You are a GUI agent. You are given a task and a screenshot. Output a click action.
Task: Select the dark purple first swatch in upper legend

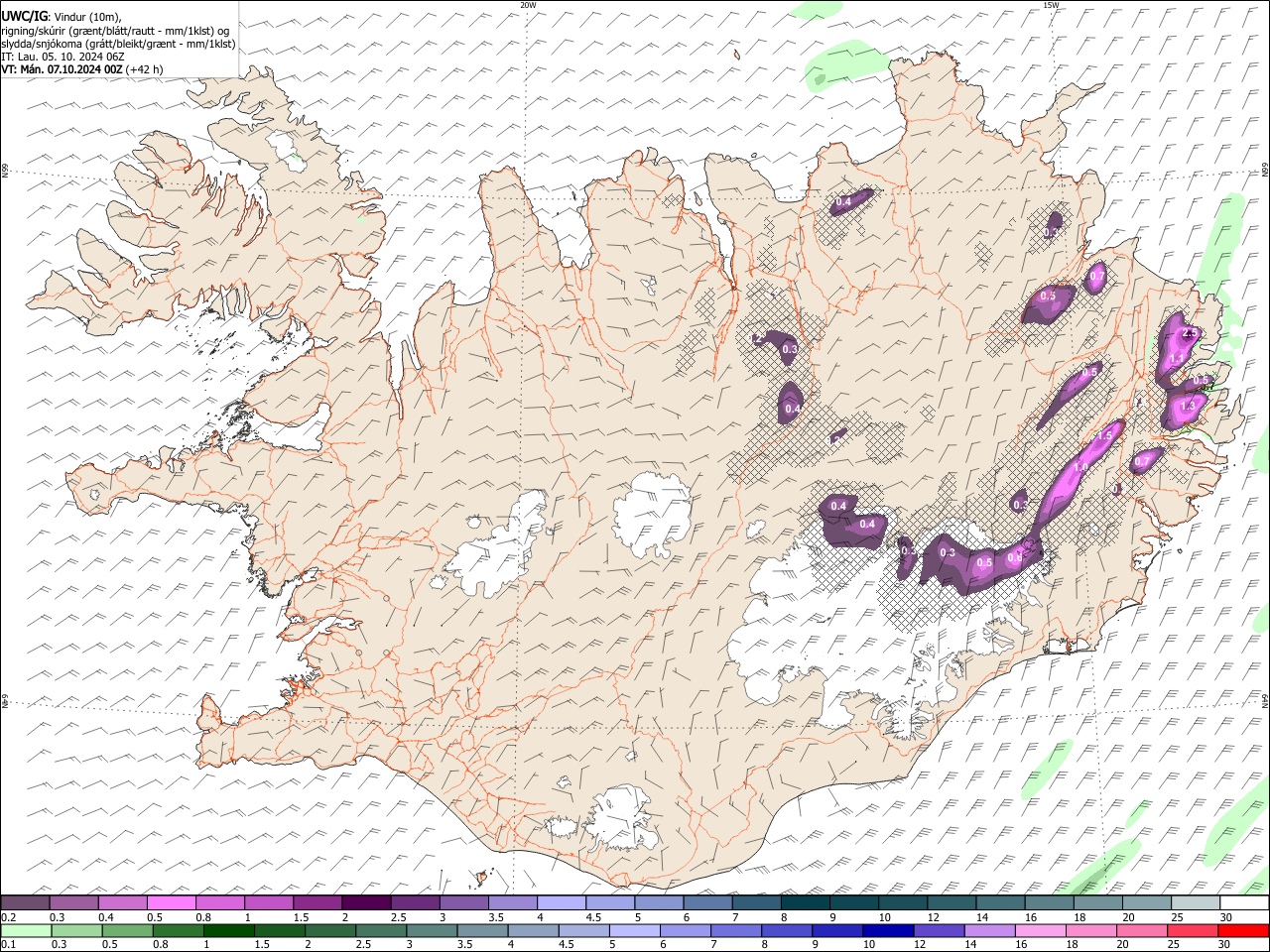coord(25,902)
